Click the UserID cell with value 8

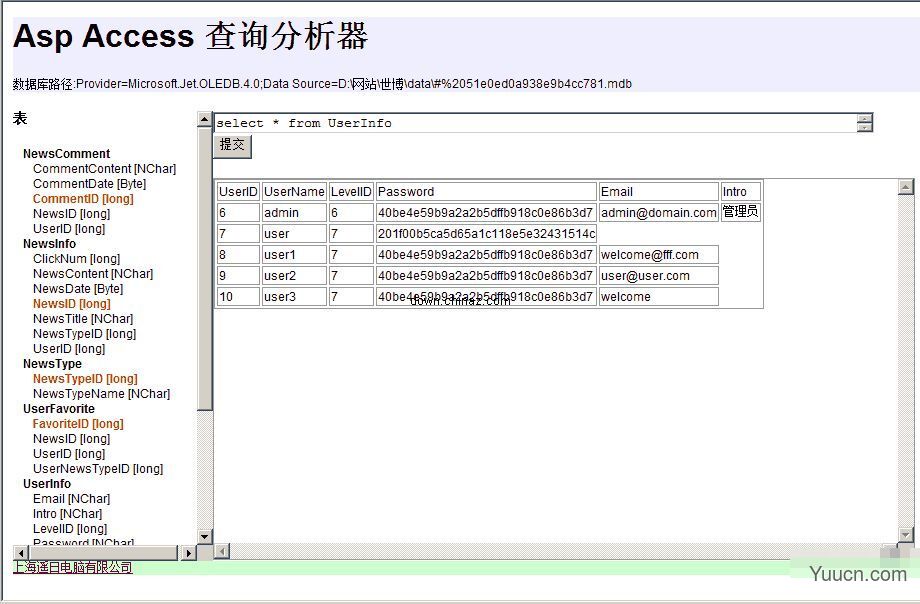(x=238, y=255)
